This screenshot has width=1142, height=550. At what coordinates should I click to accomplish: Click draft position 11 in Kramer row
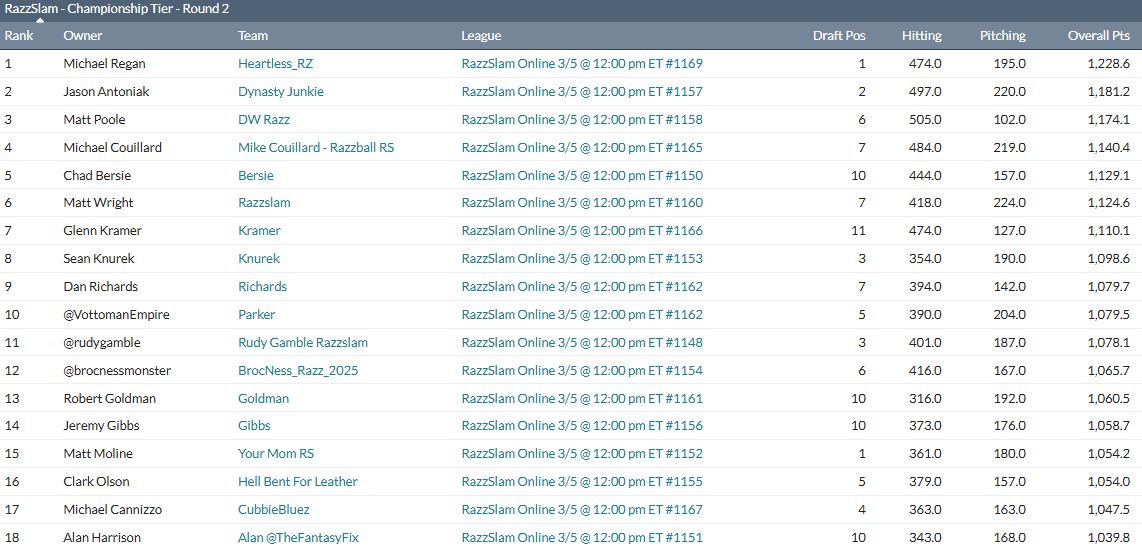point(859,231)
